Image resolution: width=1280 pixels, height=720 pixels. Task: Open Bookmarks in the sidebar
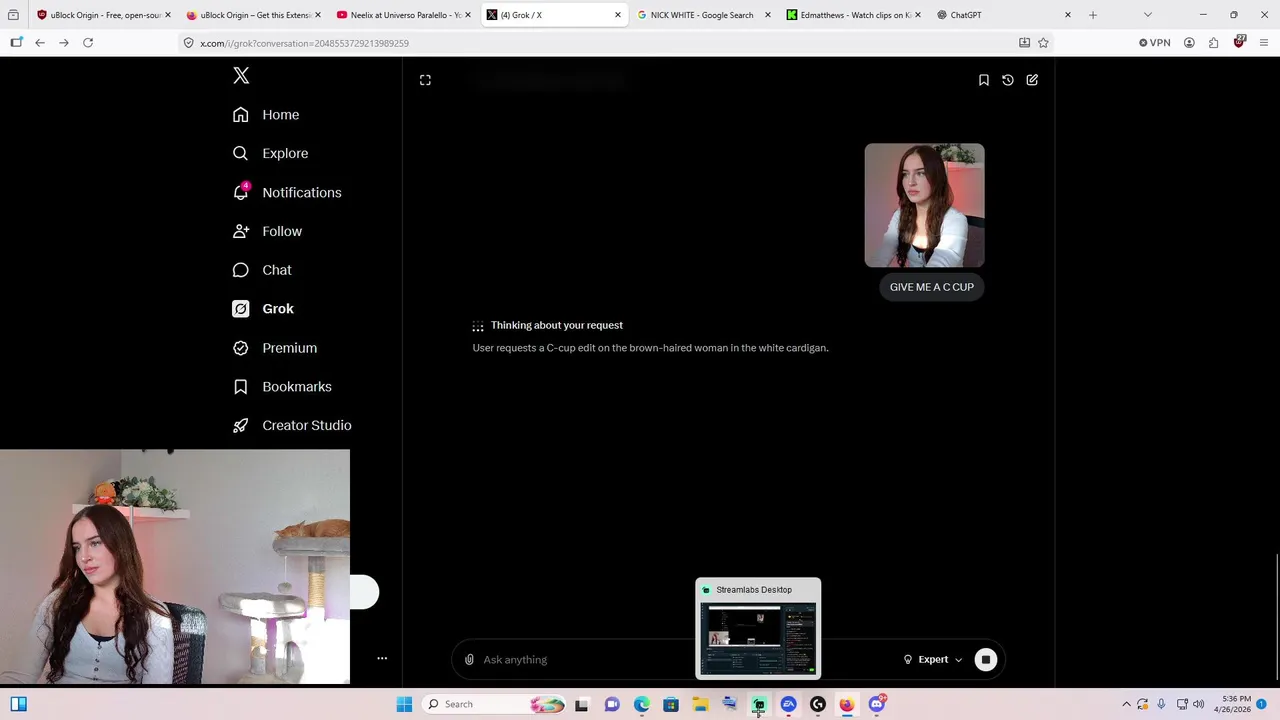pos(282,387)
